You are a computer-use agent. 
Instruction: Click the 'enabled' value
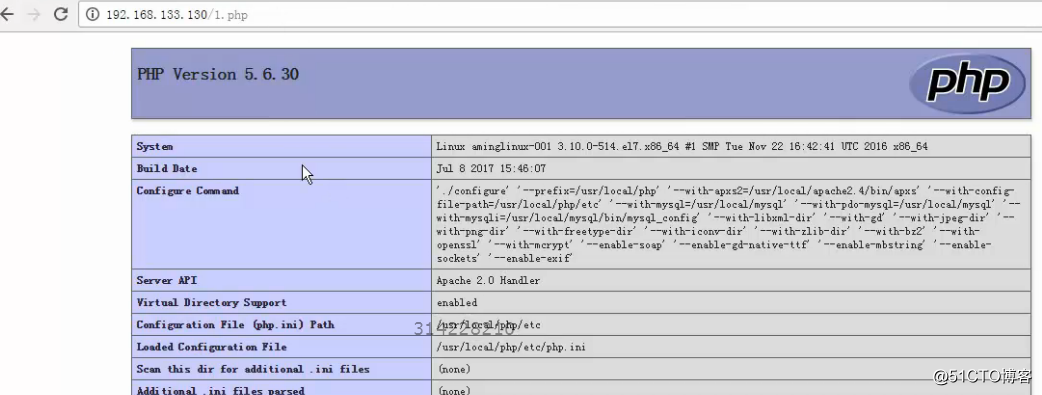[457, 303]
